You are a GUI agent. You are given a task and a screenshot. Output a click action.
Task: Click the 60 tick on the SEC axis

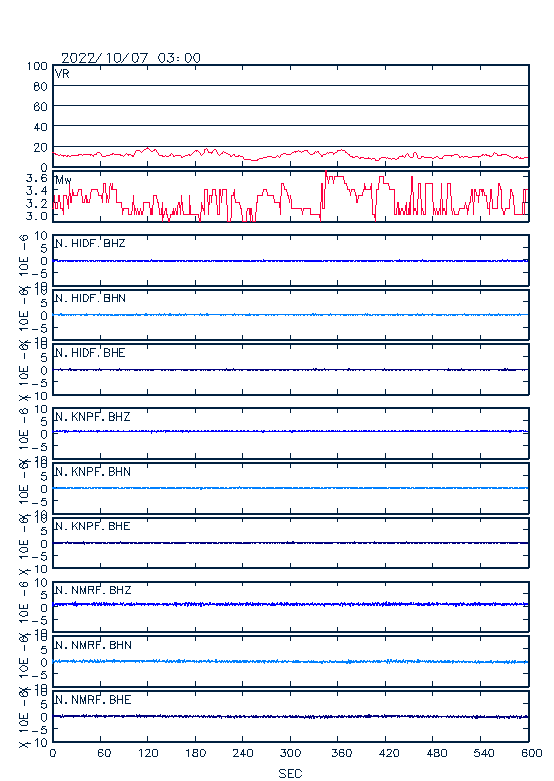click(104, 753)
